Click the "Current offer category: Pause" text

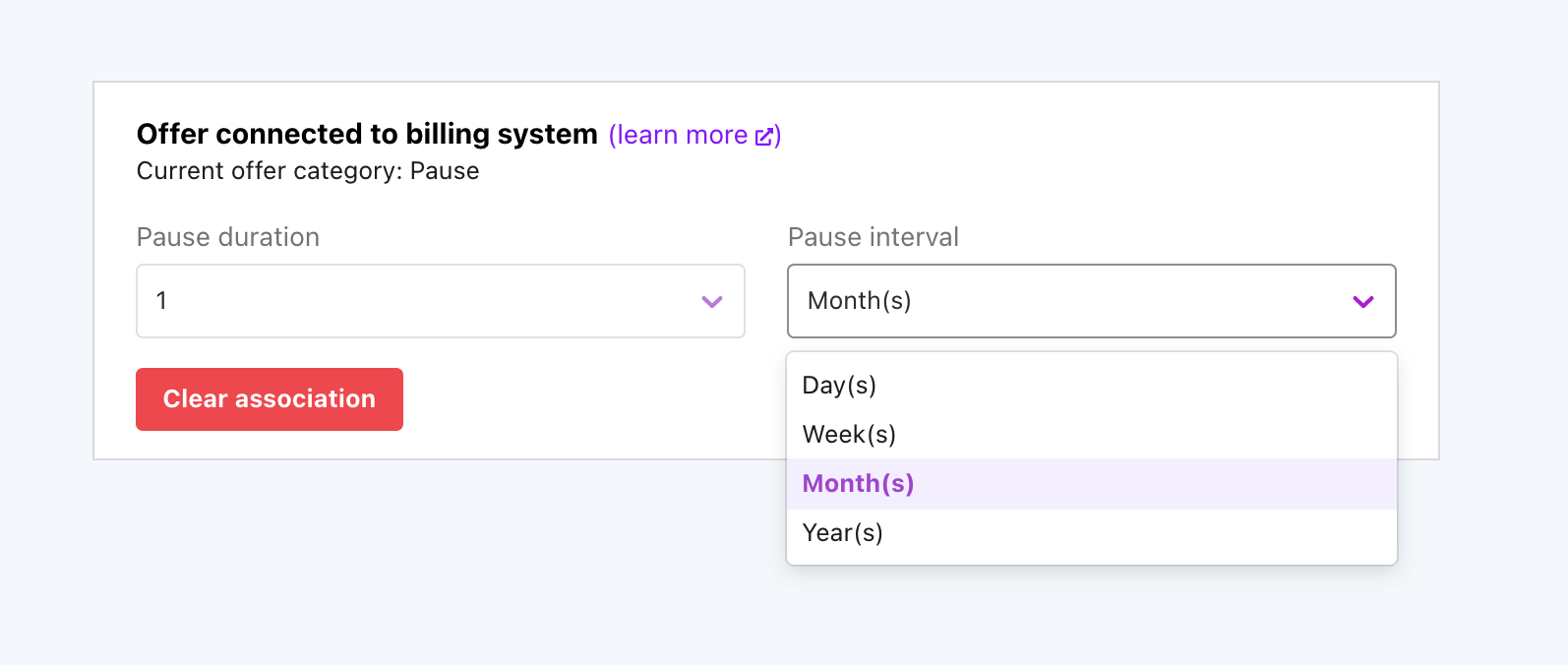pos(308,171)
